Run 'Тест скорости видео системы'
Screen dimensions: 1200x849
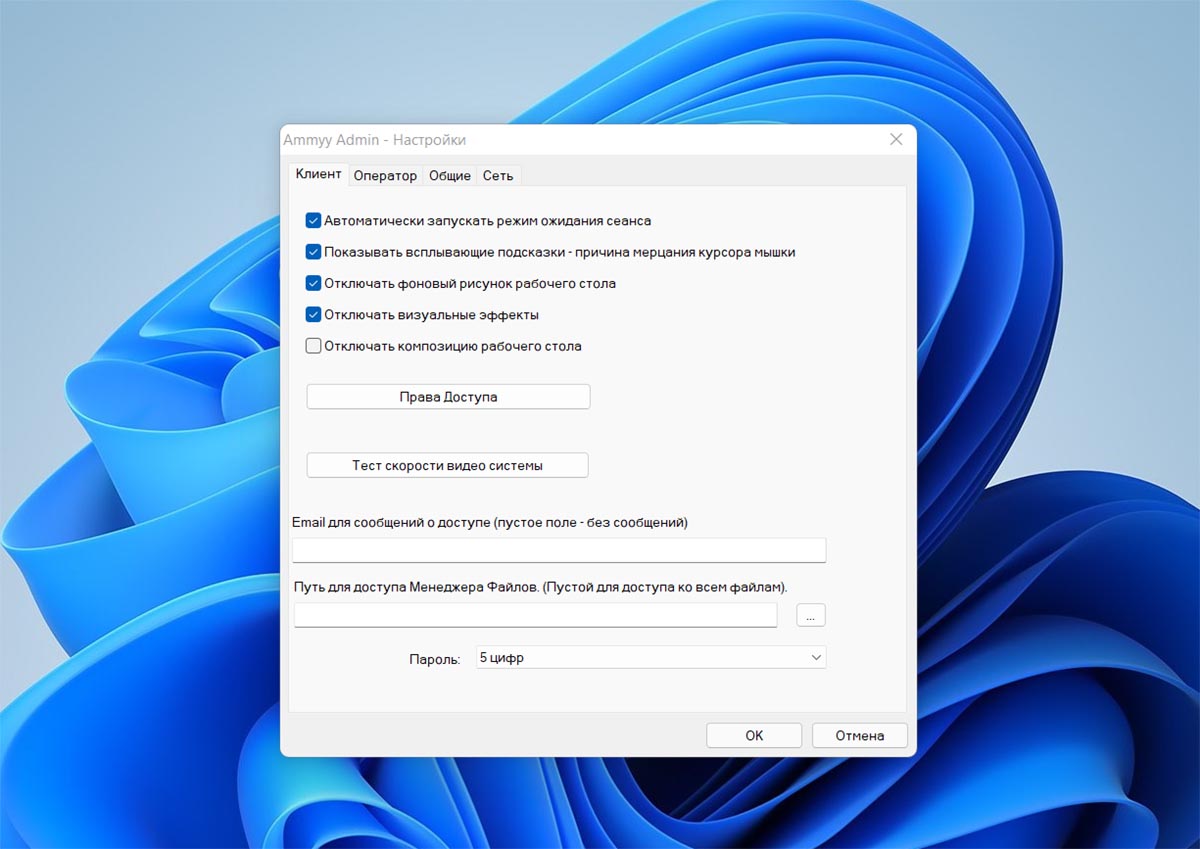tap(447, 465)
